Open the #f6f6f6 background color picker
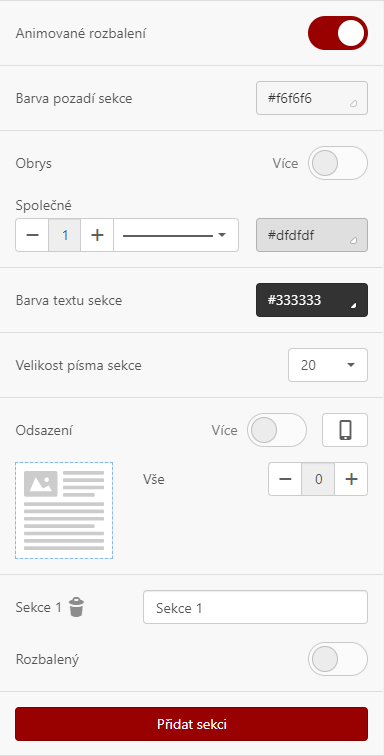The width and height of the screenshot is (384, 756). point(312,98)
